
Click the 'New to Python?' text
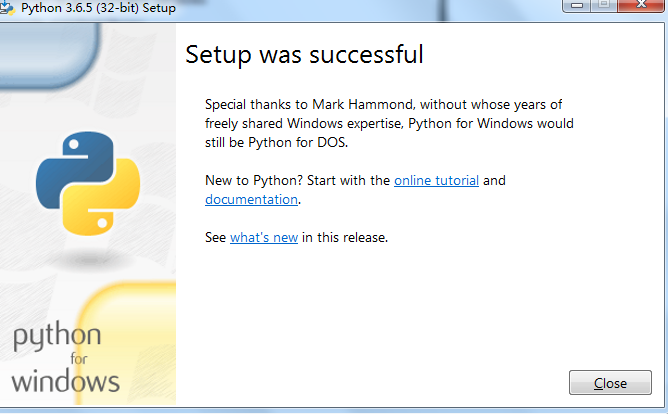[254, 181]
